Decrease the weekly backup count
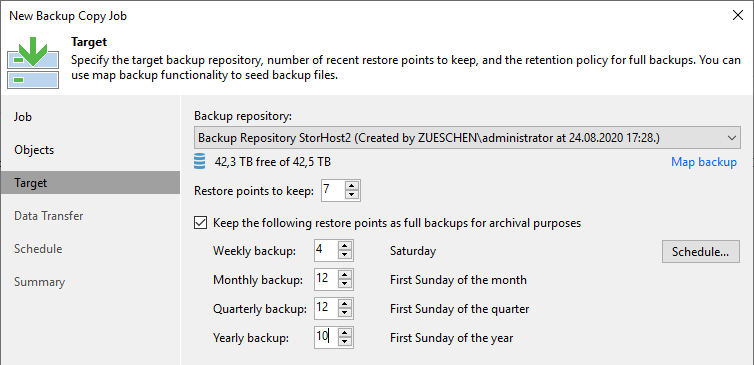Viewport: 754px width, 365px height. click(345, 255)
